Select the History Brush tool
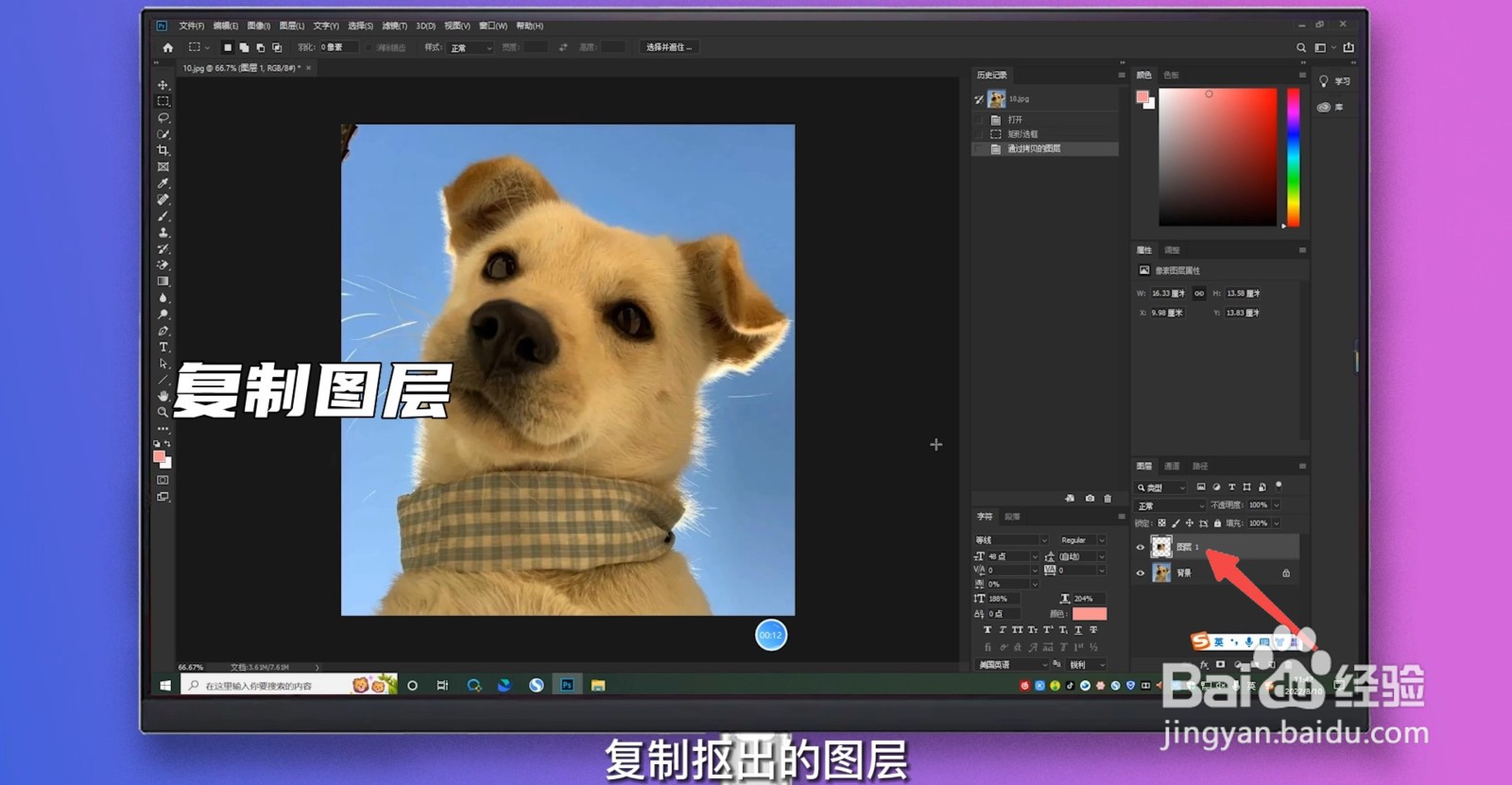1512x785 pixels. click(163, 248)
